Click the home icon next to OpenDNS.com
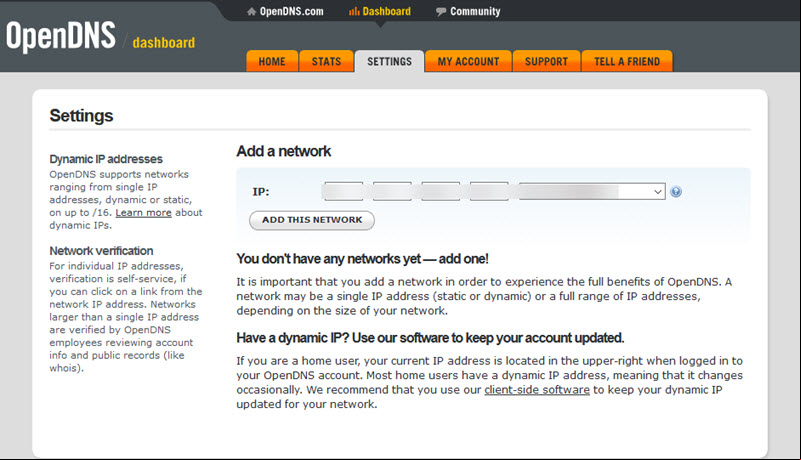The height and width of the screenshot is (460, 801). tap(251, 12)
